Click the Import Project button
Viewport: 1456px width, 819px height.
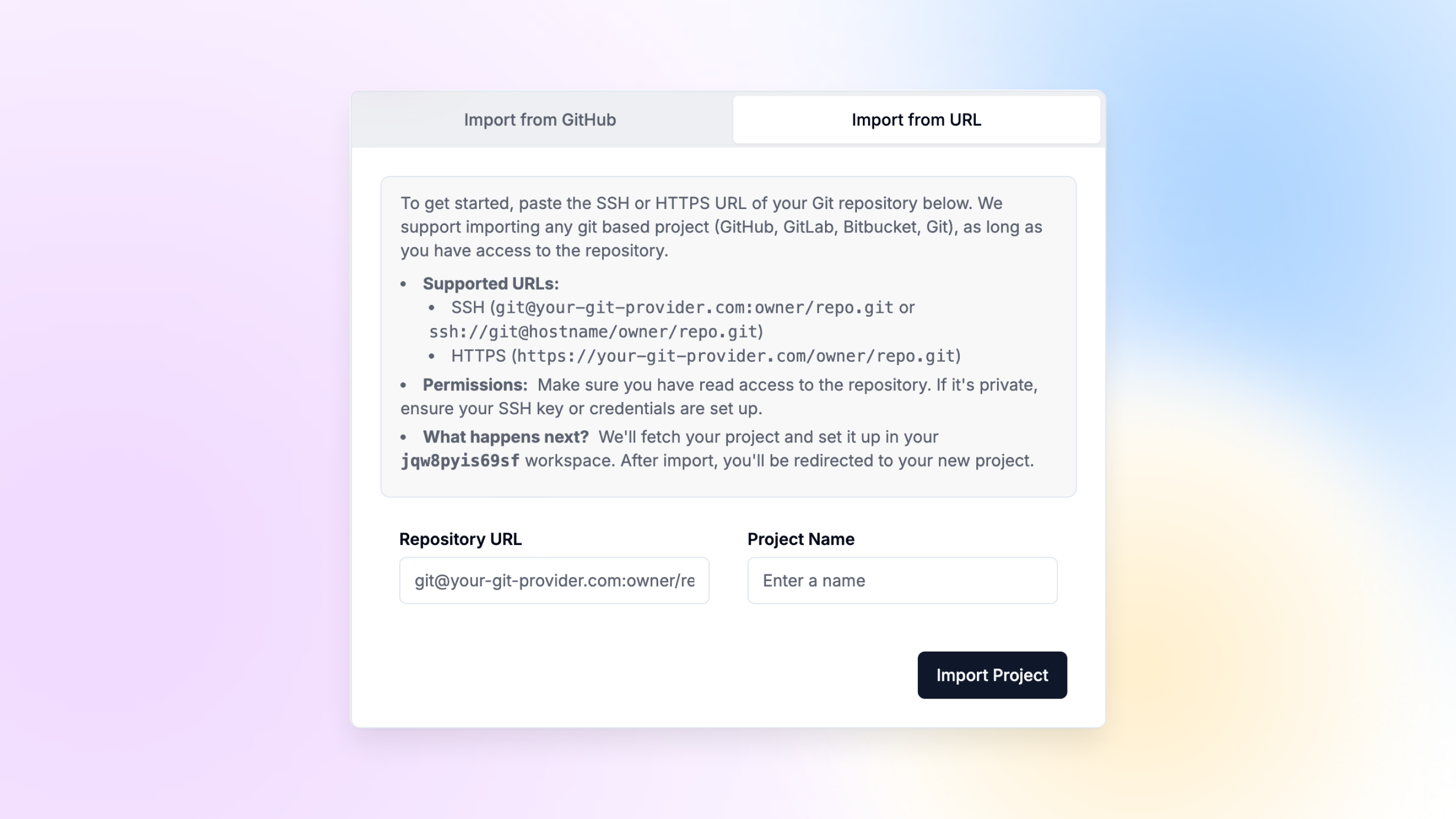[x=991, y=675]
